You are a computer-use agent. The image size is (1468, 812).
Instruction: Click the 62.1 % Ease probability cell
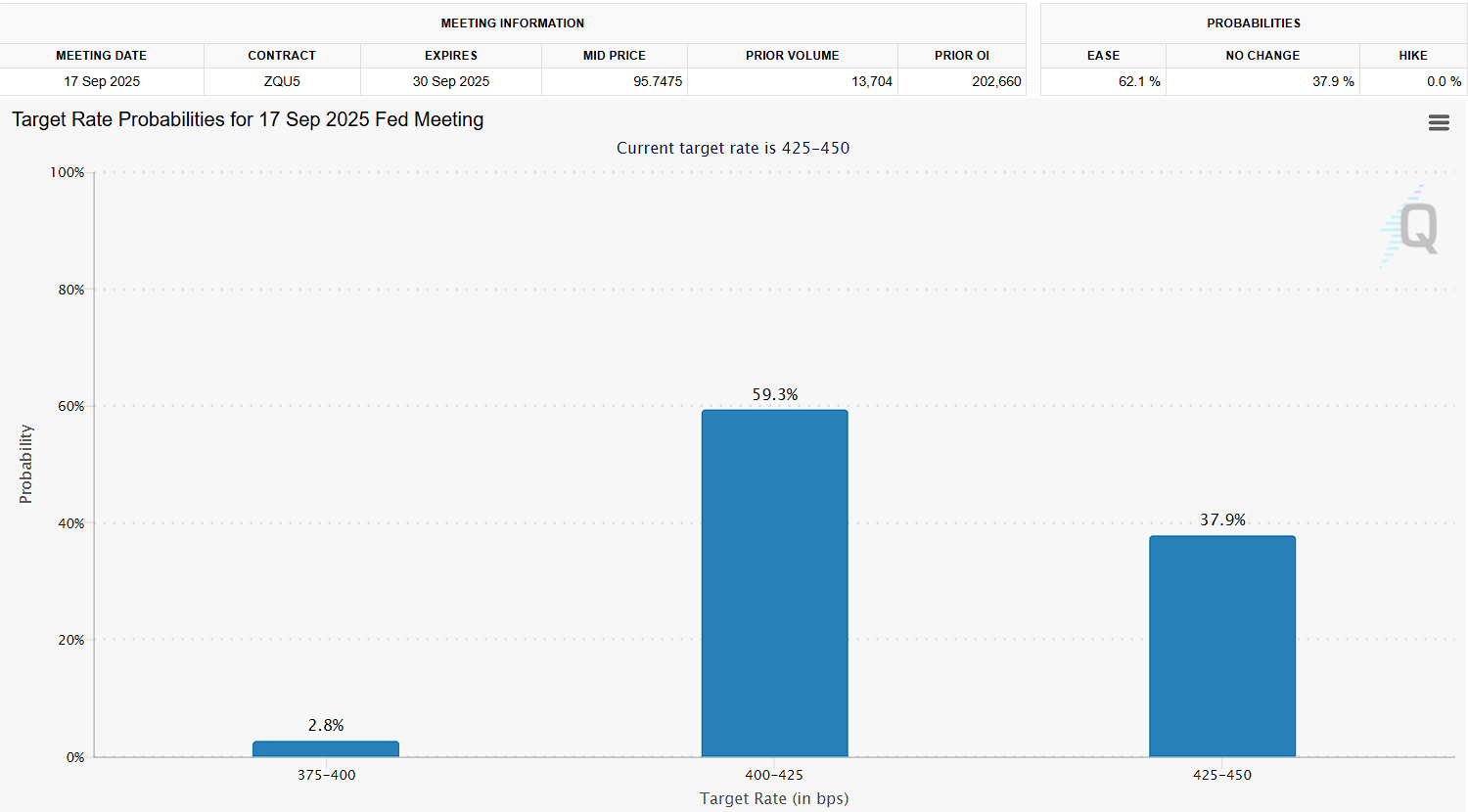(x=1138, y=81)
